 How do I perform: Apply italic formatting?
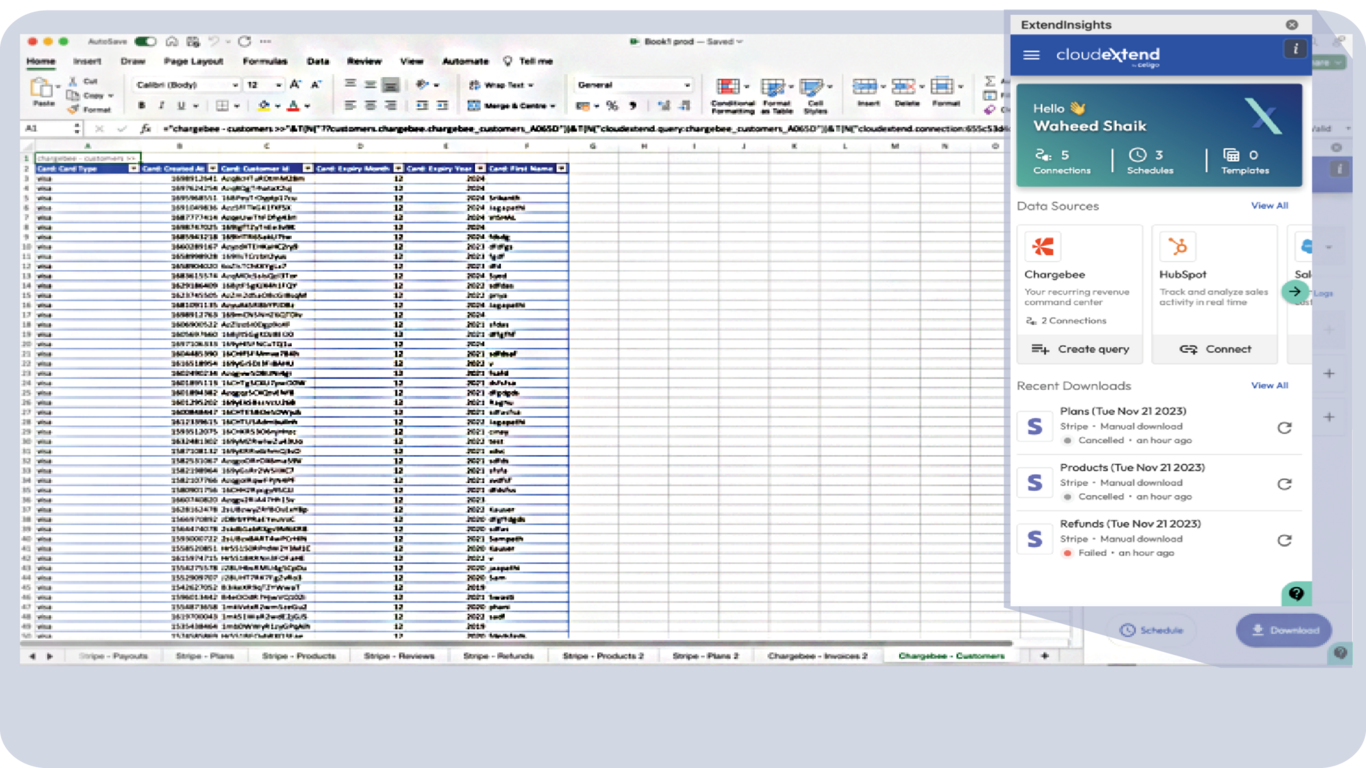coord(161,105)
